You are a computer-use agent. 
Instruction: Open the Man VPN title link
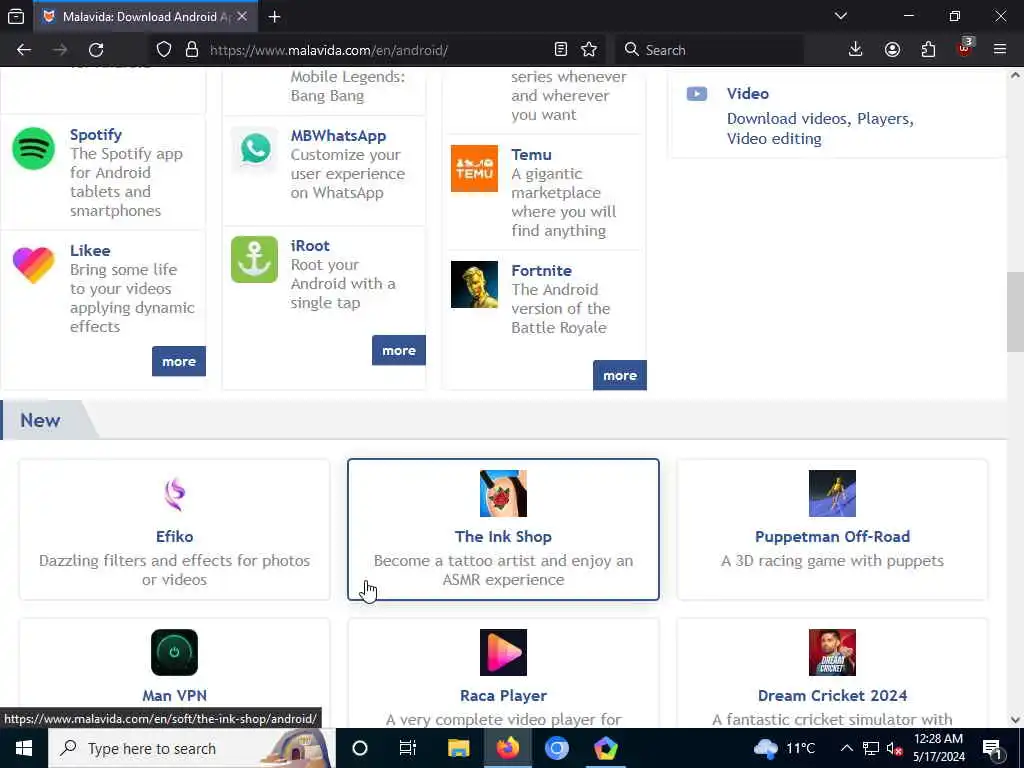174,696
